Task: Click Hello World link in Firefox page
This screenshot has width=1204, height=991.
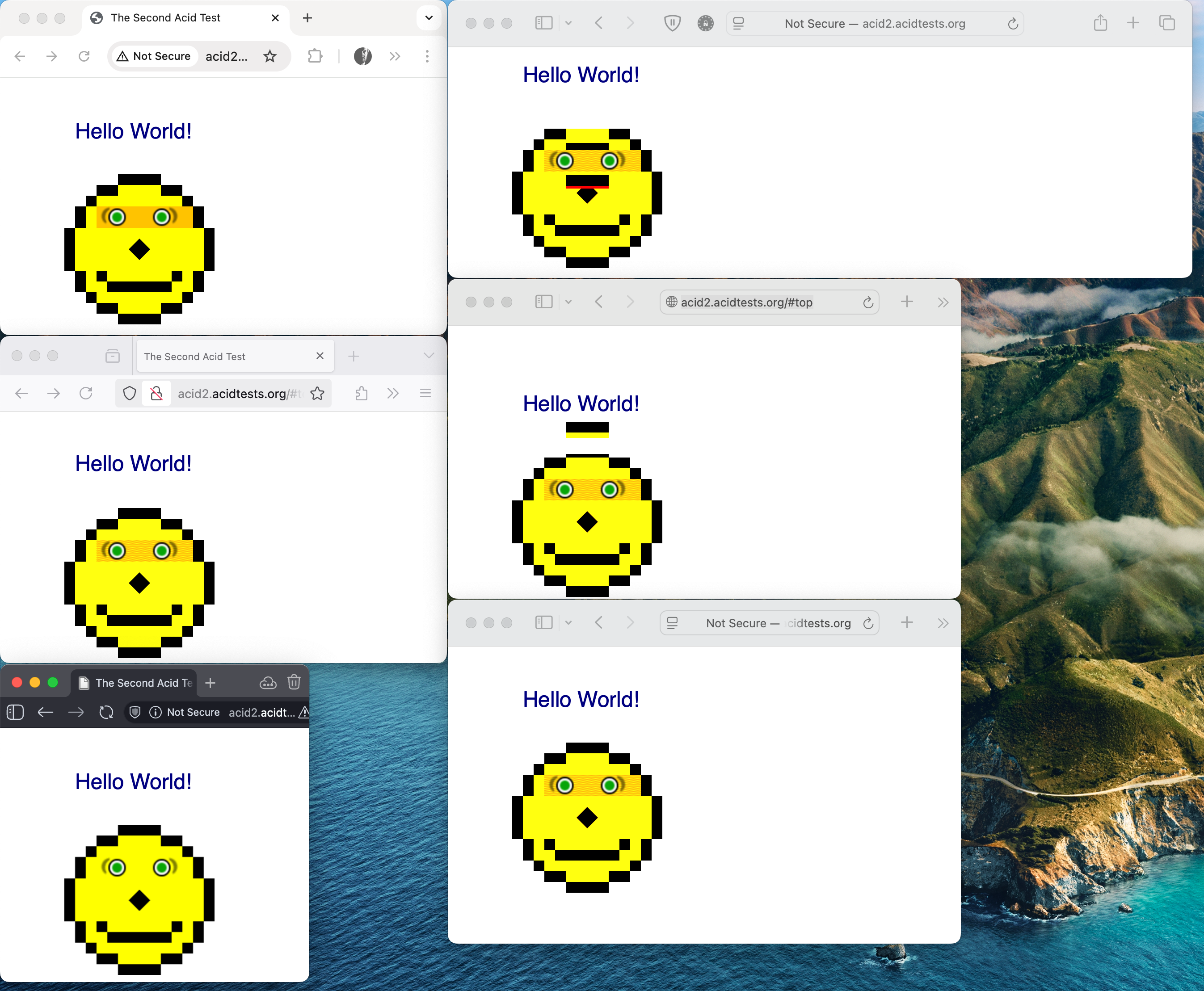Action: coord(134,463)
